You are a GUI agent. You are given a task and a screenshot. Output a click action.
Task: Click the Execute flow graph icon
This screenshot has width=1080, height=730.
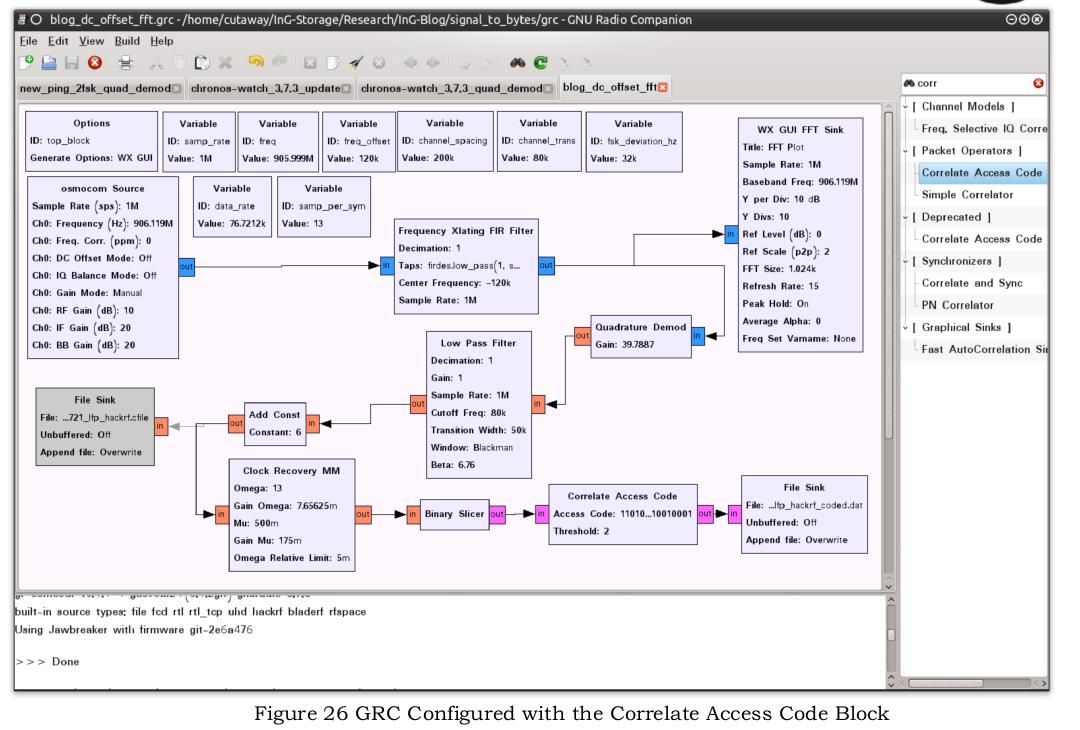[355, 63]
